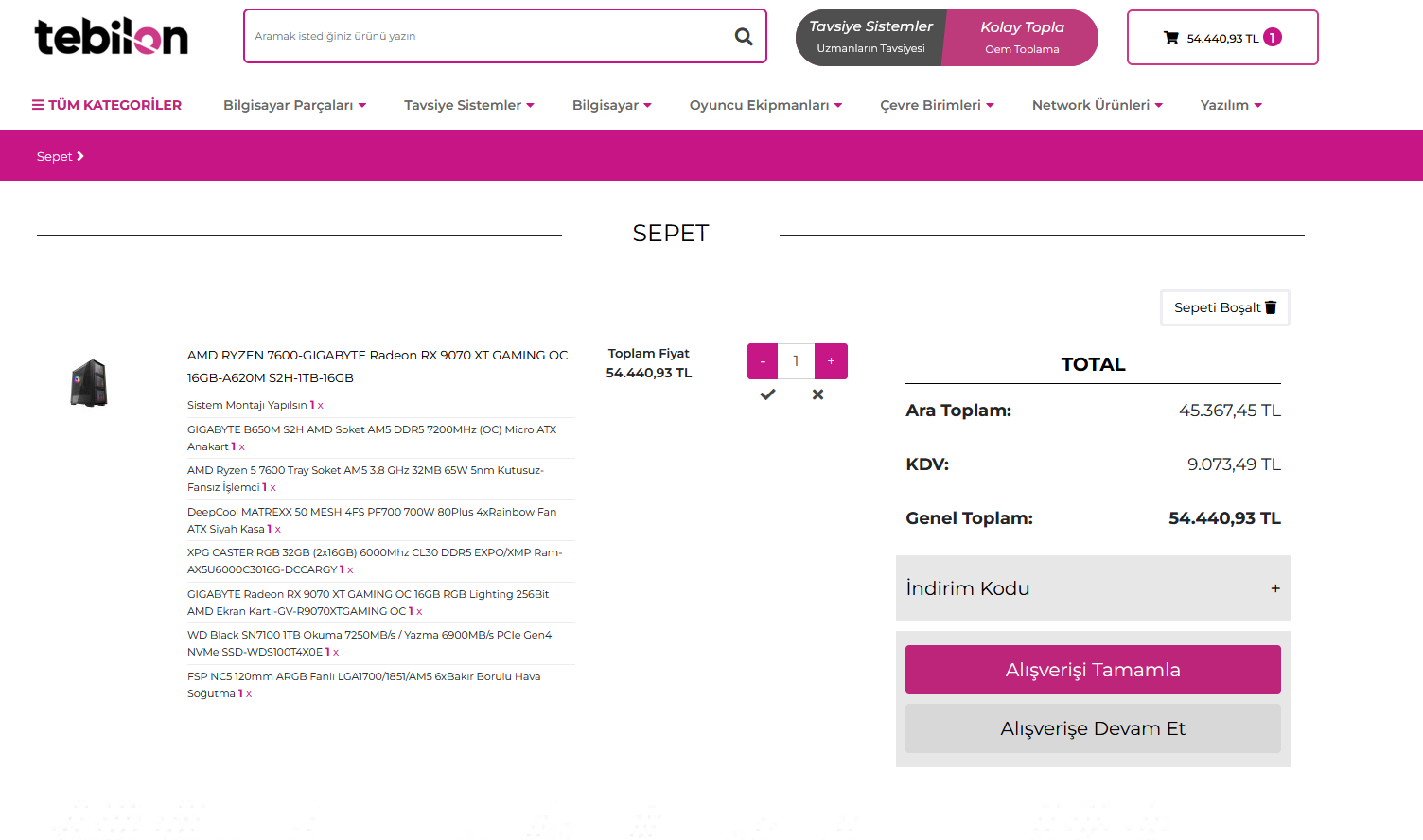Screen dimensions: 1423x840
Task: Click FSP NC5 120mm Hava Soğutma text
Action: tap(363, 685)
